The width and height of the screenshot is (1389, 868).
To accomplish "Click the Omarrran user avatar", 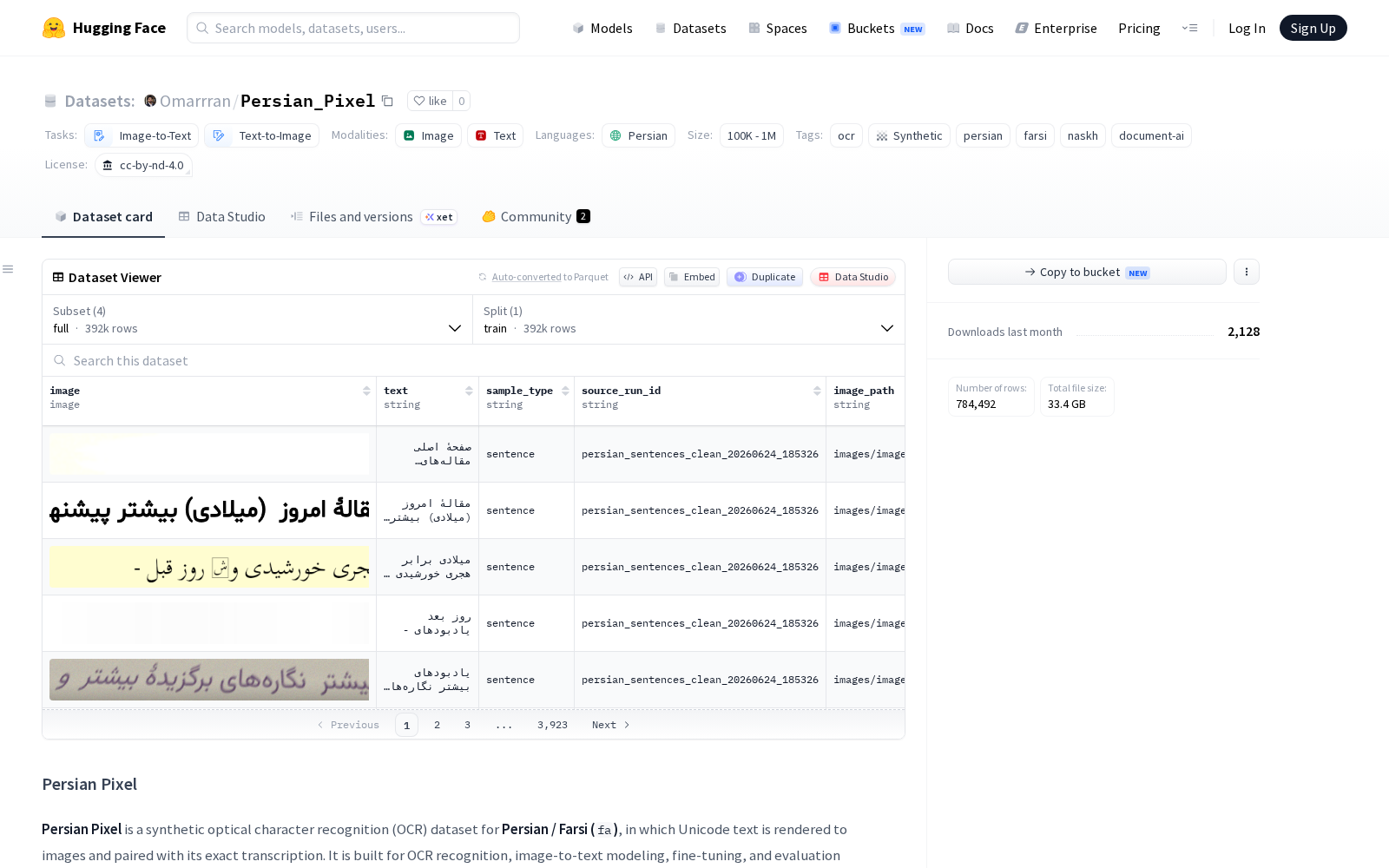I will [150, 101].
